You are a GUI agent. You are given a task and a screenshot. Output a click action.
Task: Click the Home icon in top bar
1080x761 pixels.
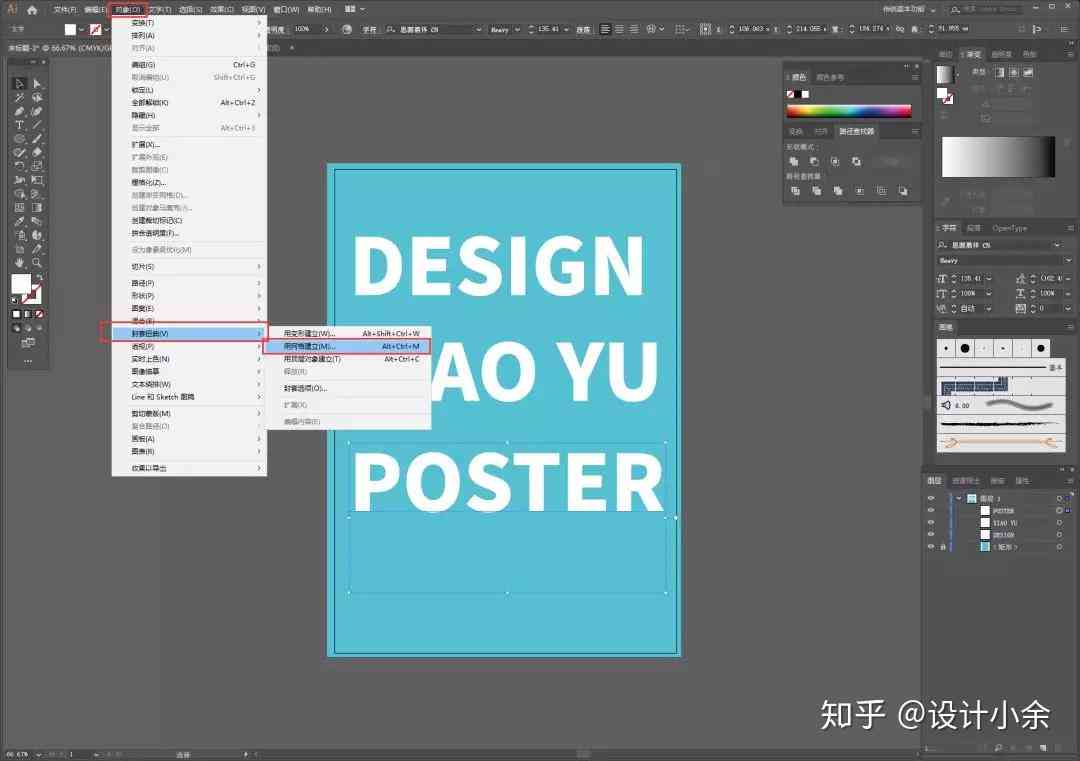click(32, 10)
